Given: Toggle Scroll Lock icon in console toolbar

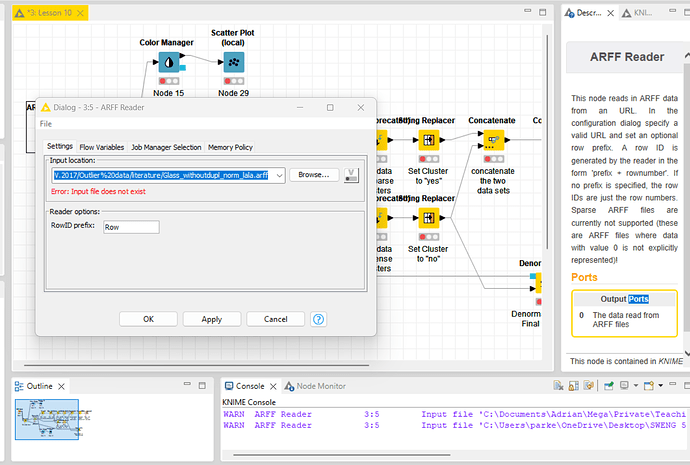Looking at the screenshot, I should (x=573, y=386).
